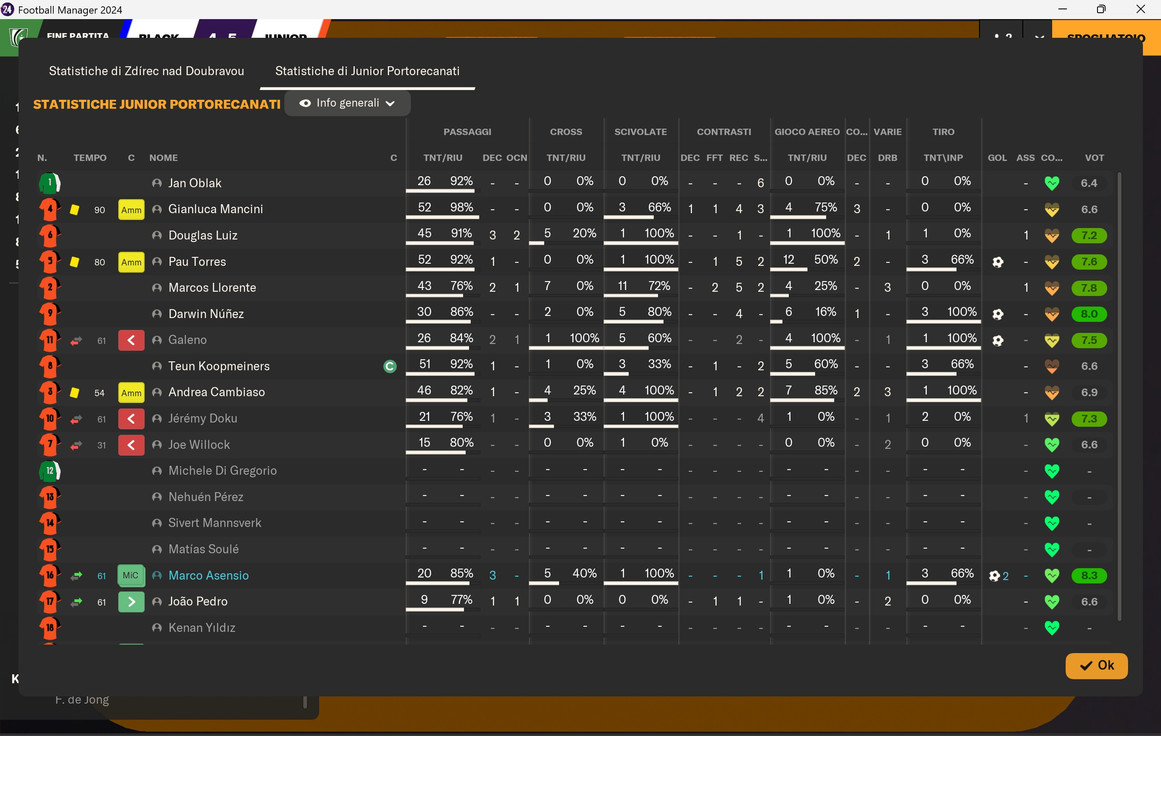Click Marco Asensio's two-goals ball icon
The height and width of the screenshot is (800, 1161).
point(994,576)
